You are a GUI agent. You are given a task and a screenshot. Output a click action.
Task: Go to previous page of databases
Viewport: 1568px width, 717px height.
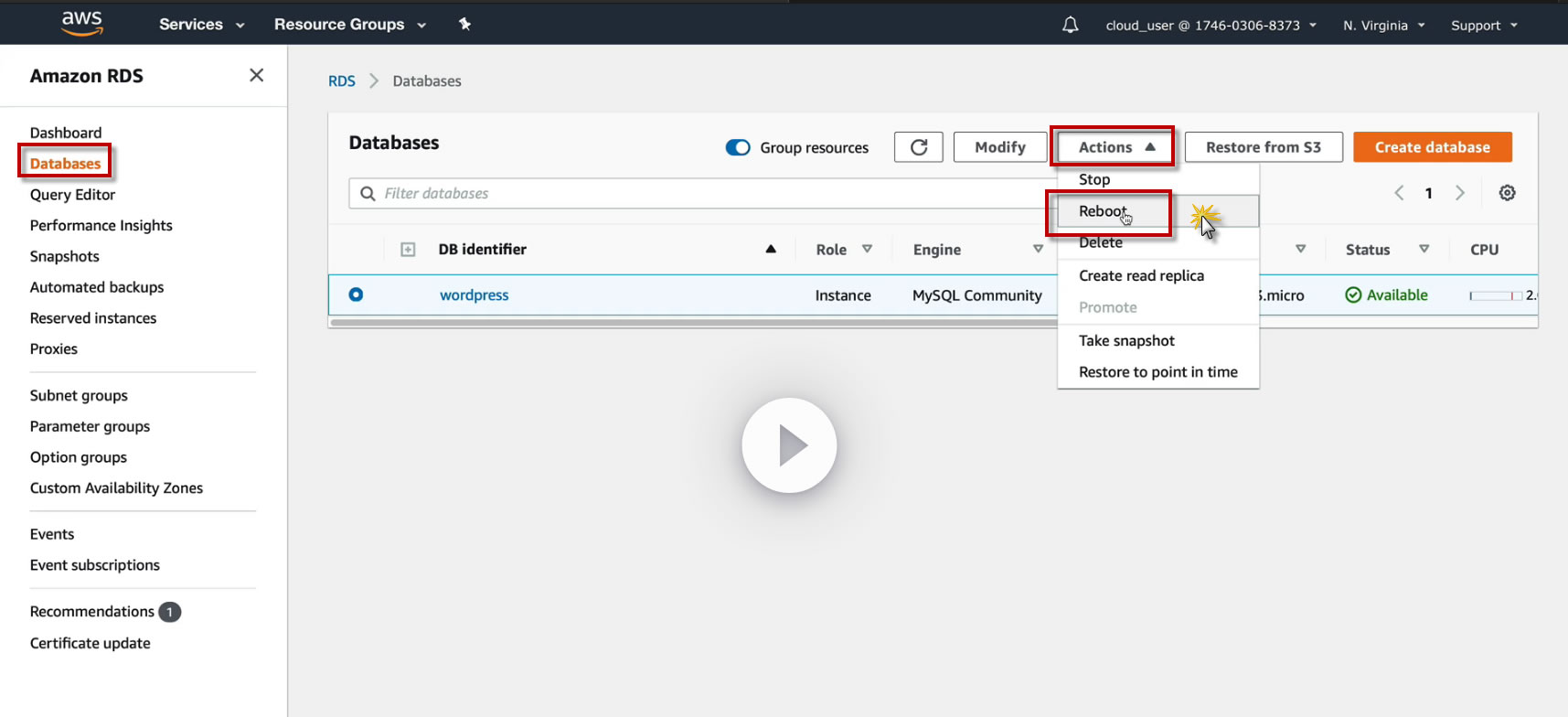click(x=1399, y=193)
